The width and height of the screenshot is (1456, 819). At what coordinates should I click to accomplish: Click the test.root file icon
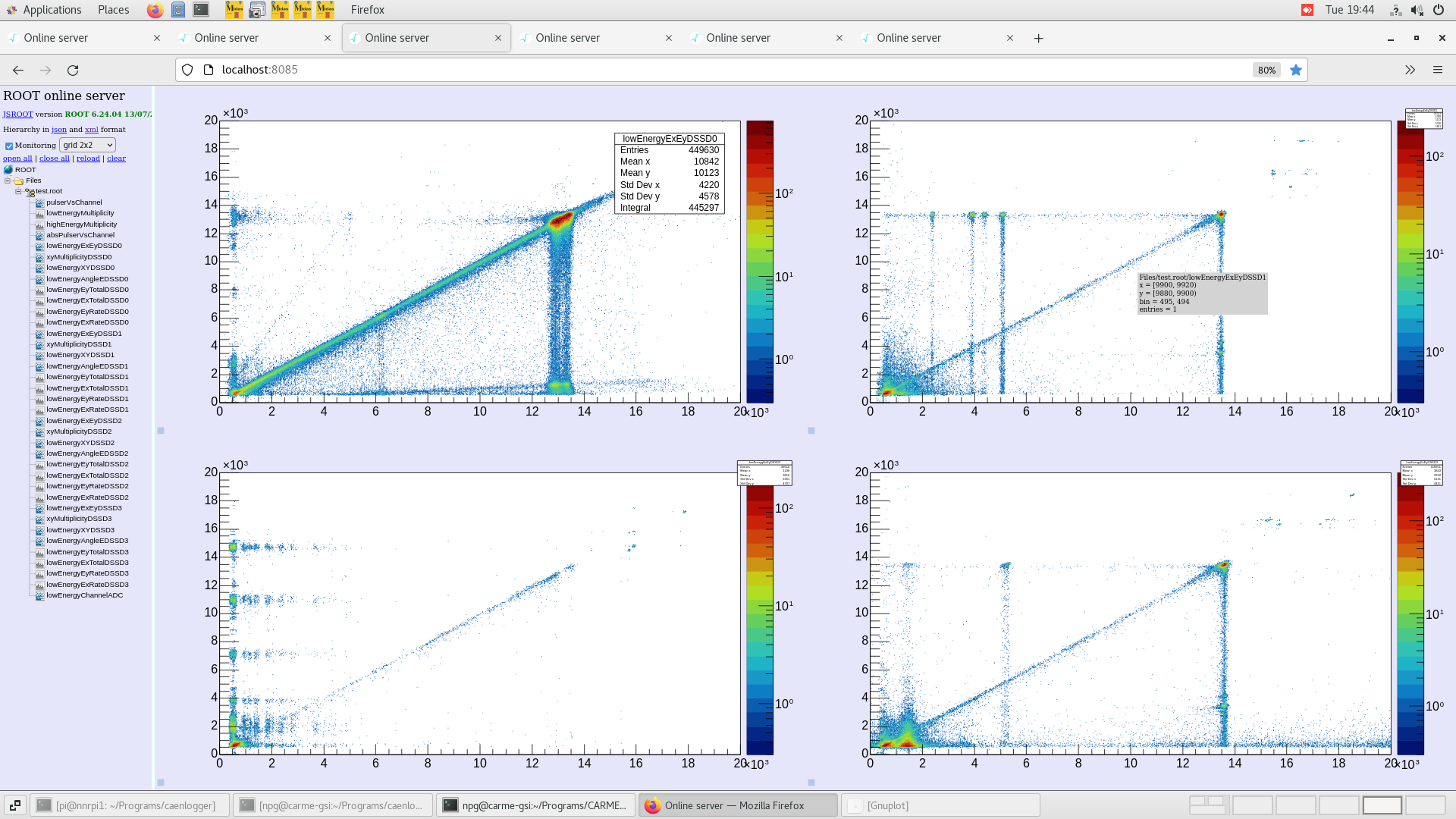tap(30, 192)
